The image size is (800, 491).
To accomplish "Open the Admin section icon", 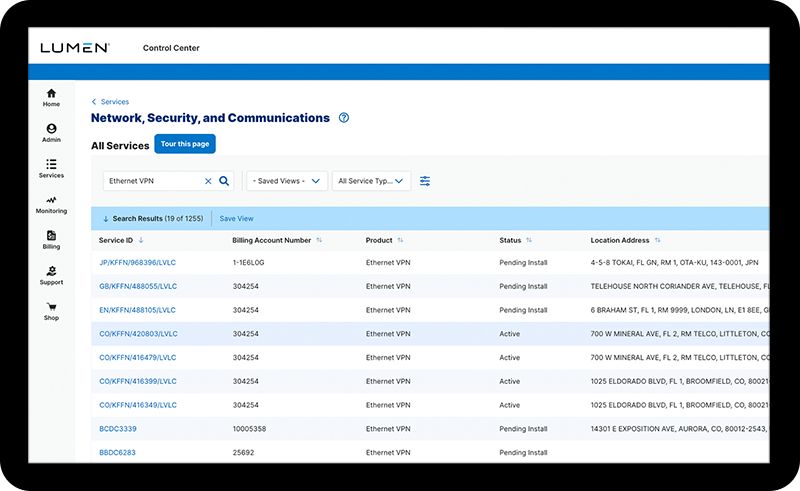I will 51,129.
